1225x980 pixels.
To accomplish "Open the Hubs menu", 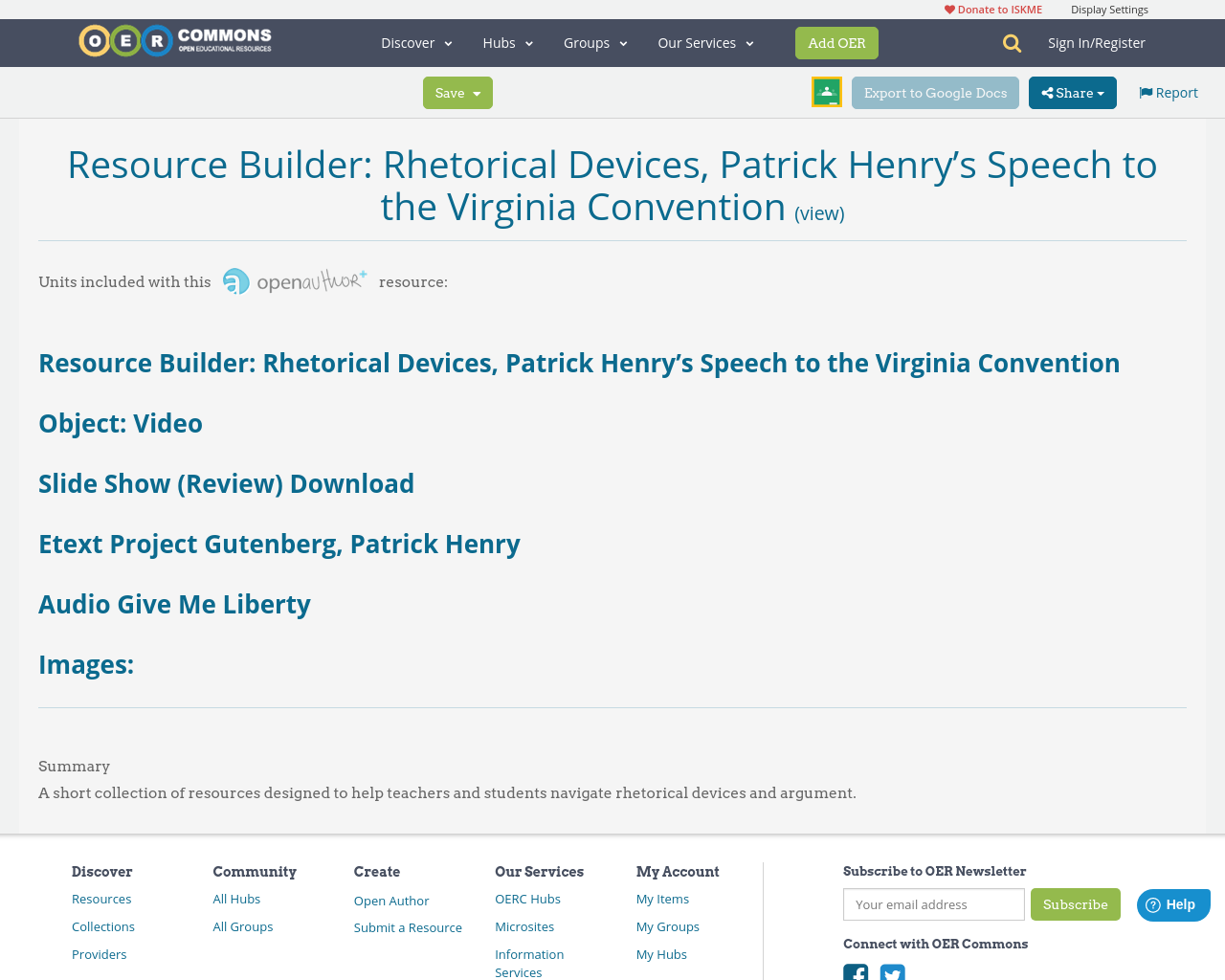I will 506,41.
